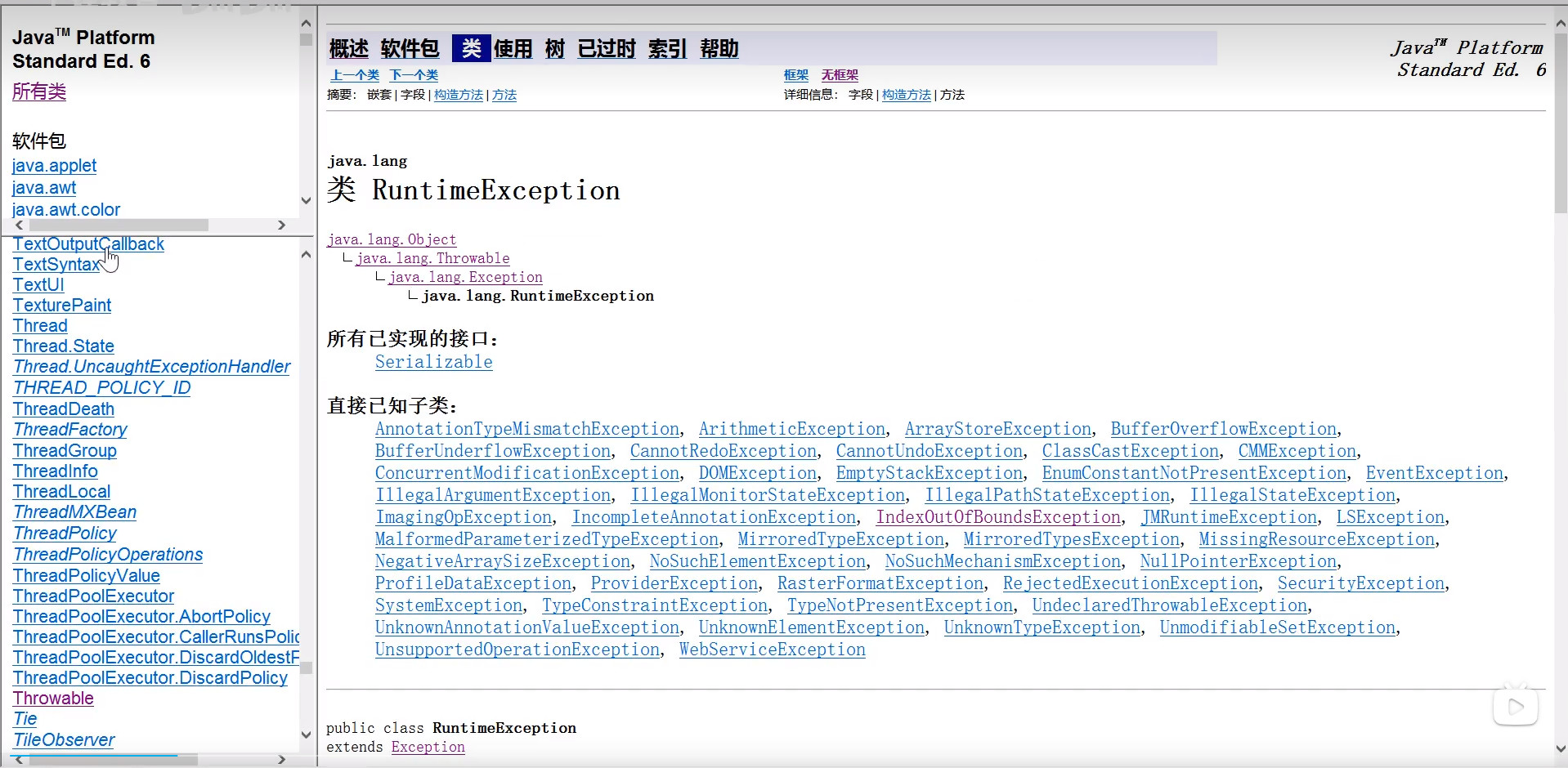1568x768 pixels.
Task: Click the packages frame horizontal scrollbar thumb
Action: (119, 225)
